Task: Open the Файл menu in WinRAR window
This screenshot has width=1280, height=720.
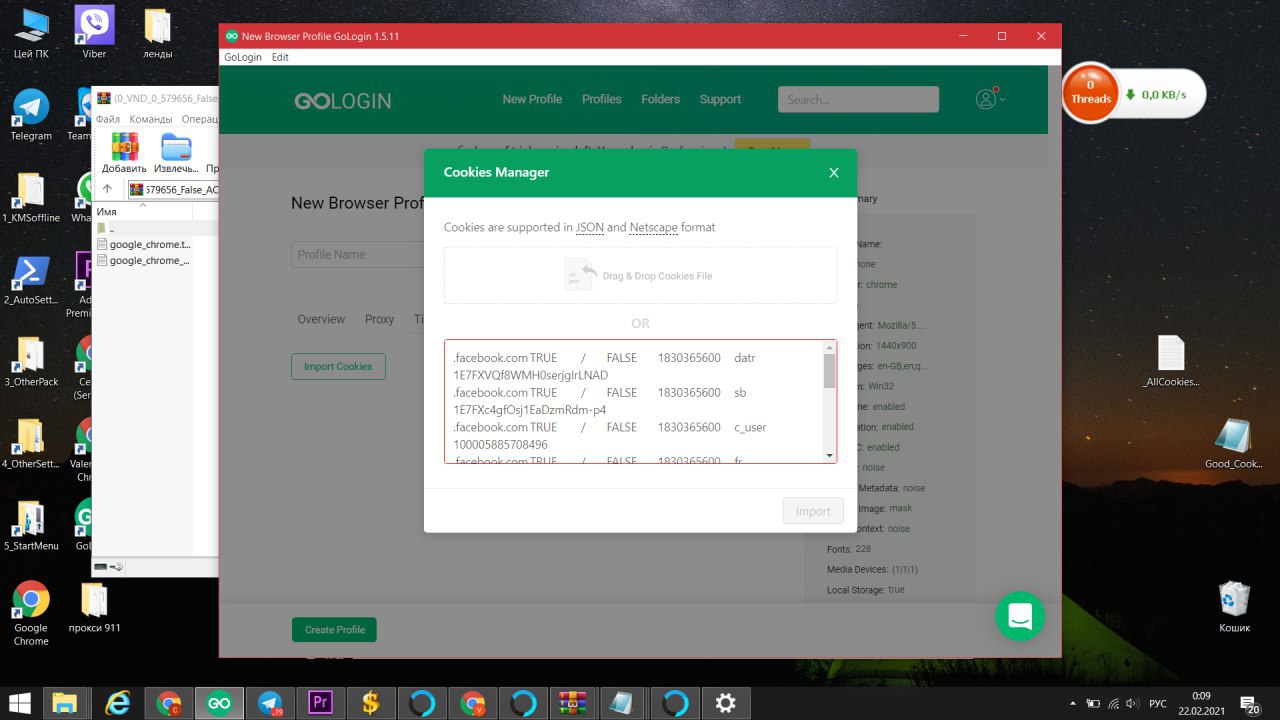Action: pos(108,119)
